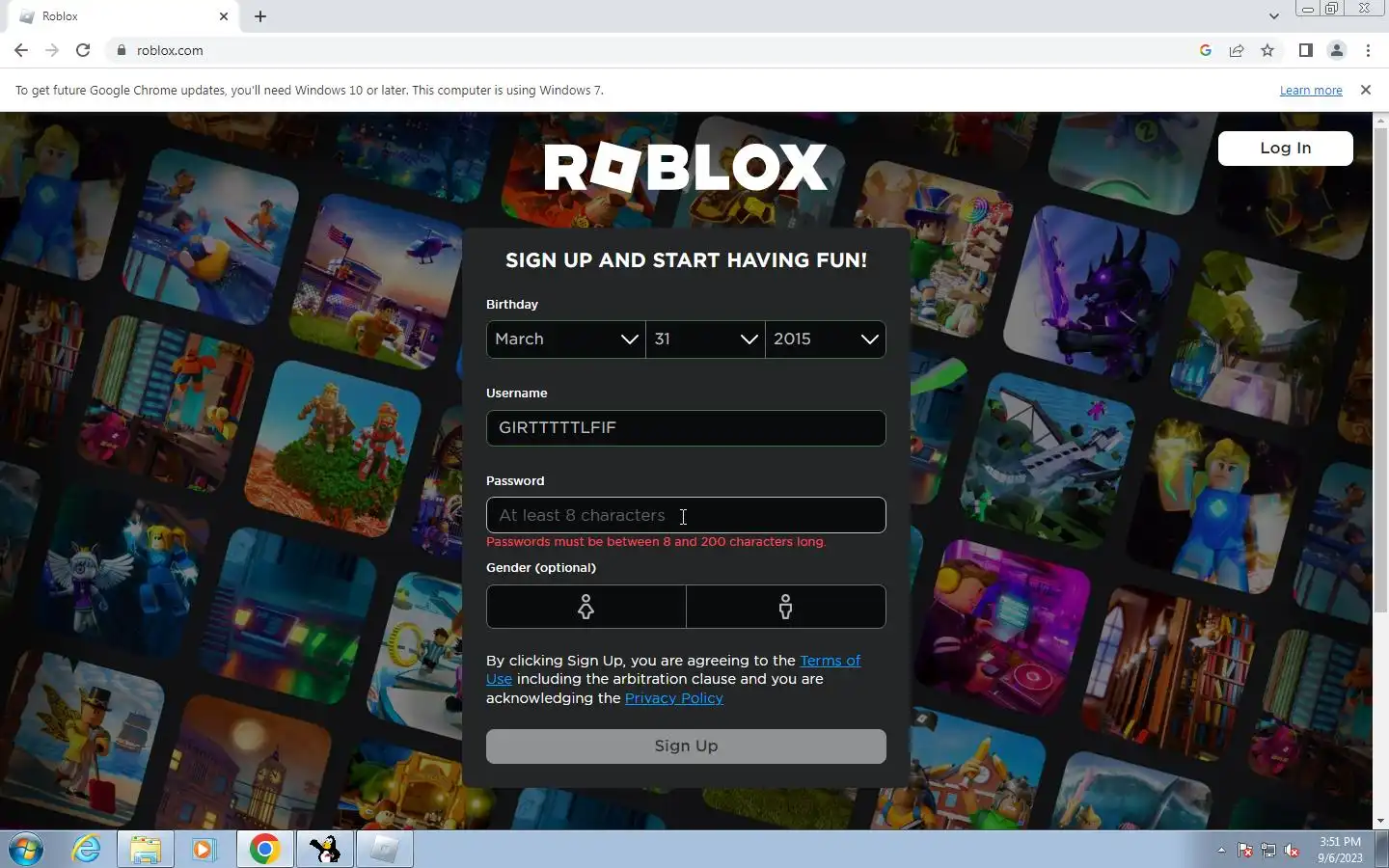
Task: Open the browser side panel icon
Action: click(1306, 50)
